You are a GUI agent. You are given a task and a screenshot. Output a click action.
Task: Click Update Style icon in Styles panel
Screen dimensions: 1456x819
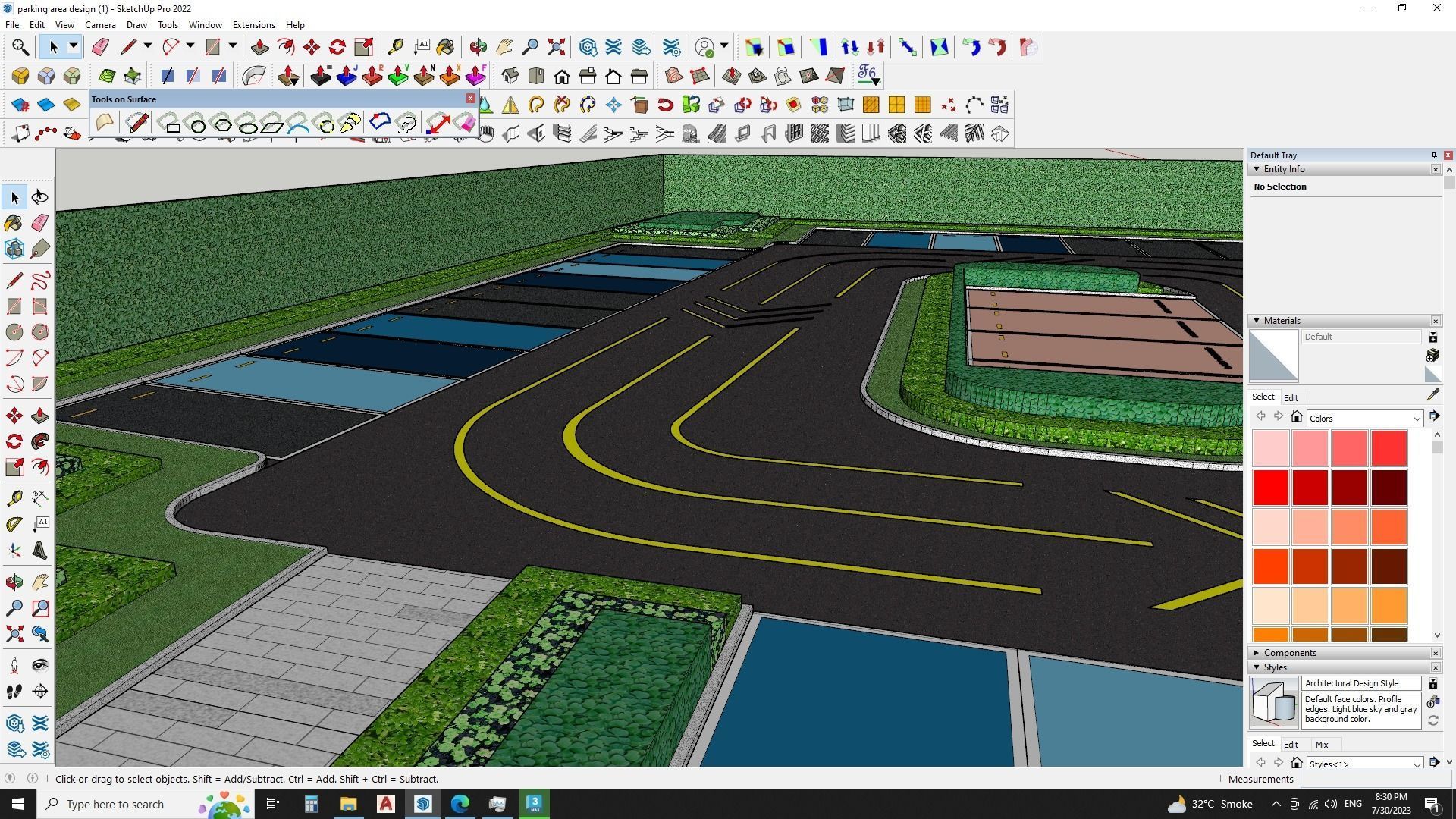tap(1432, 721)
